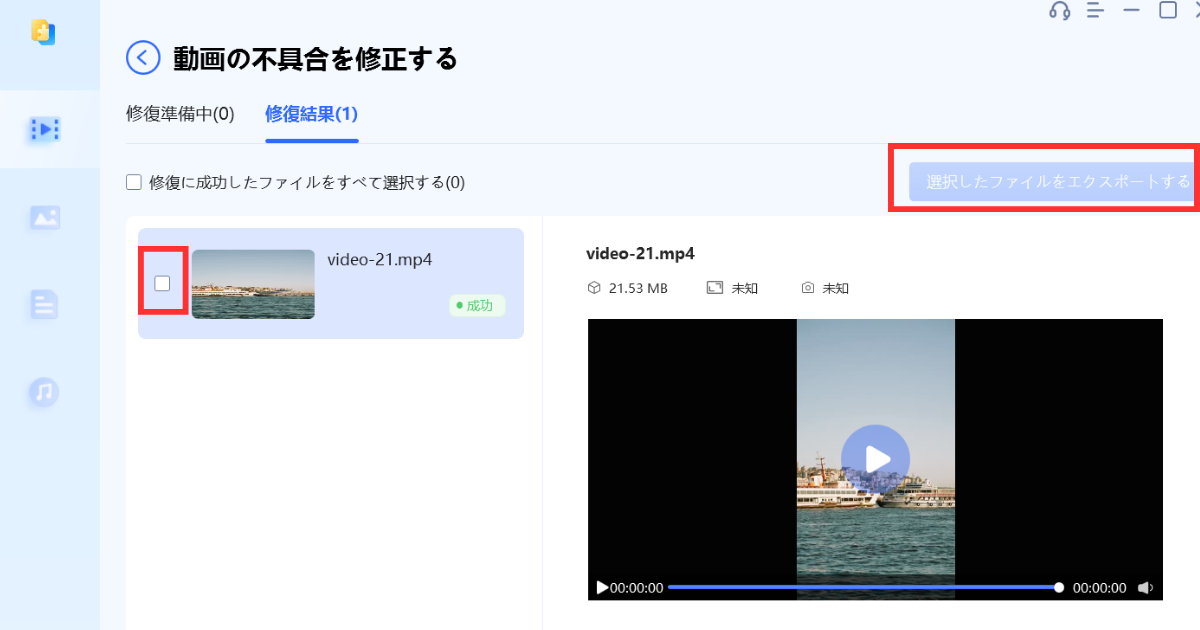Select the video-21.mp4 thumbnail in the list
Image resolution: width=1200 pixels, height=630 pixels.
click(x=253, y=284)
